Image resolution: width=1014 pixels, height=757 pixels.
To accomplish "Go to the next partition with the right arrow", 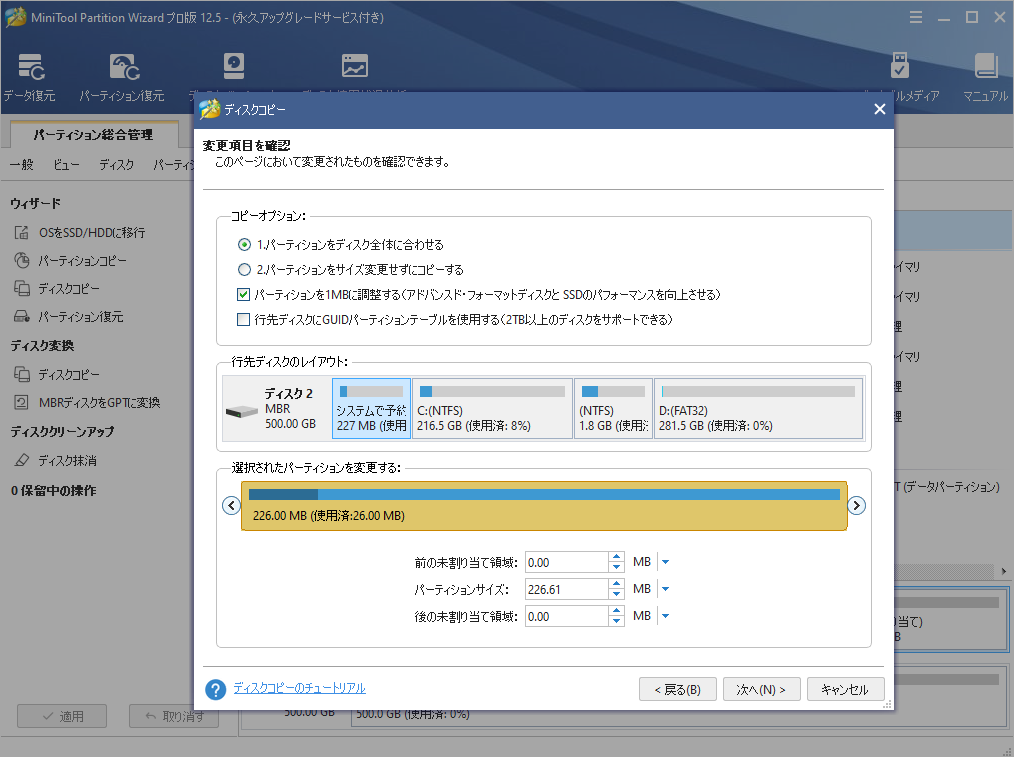I will (x=856, y=506).
